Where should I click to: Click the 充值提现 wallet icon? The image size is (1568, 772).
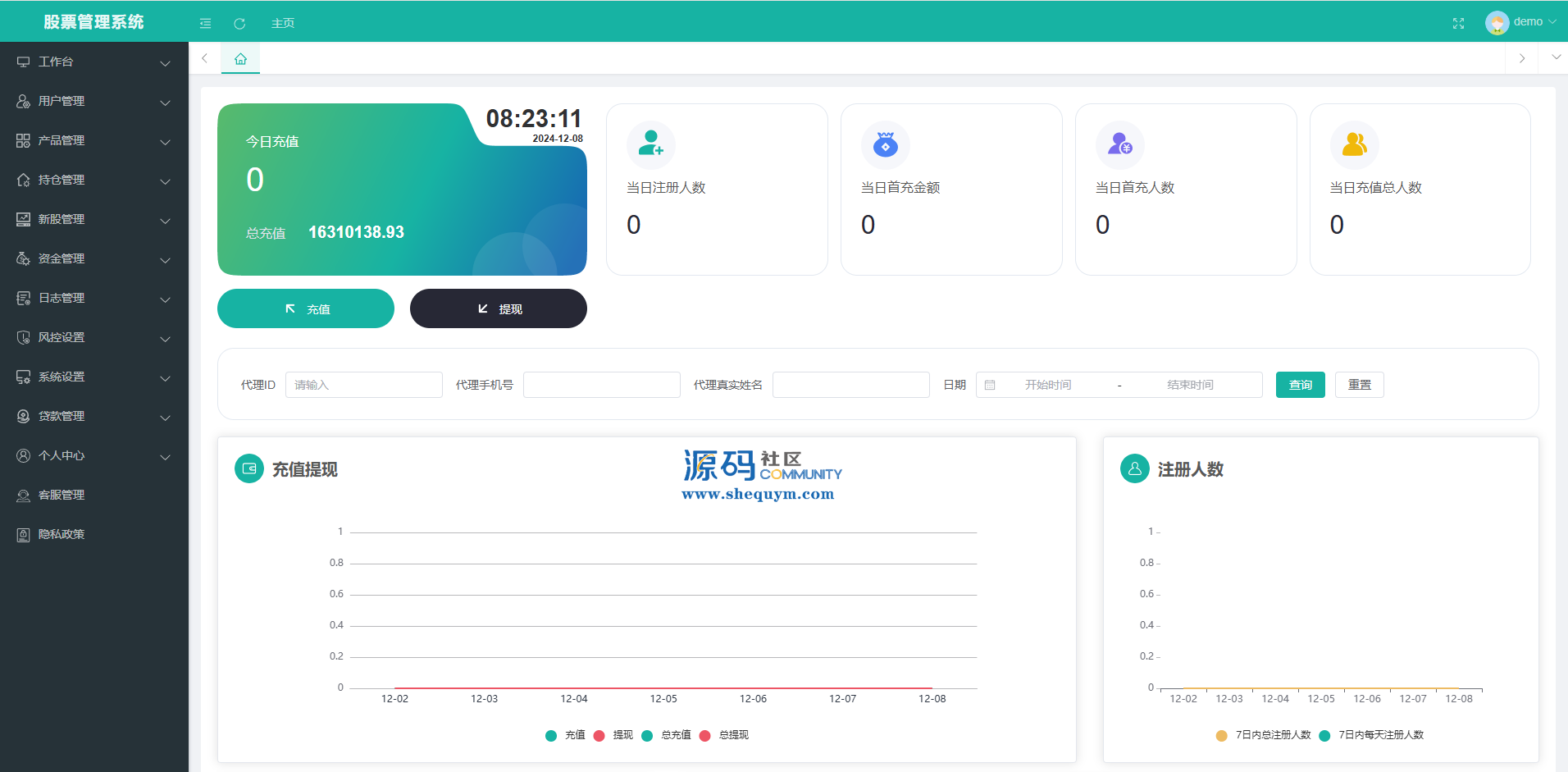[x=249, y=468]
